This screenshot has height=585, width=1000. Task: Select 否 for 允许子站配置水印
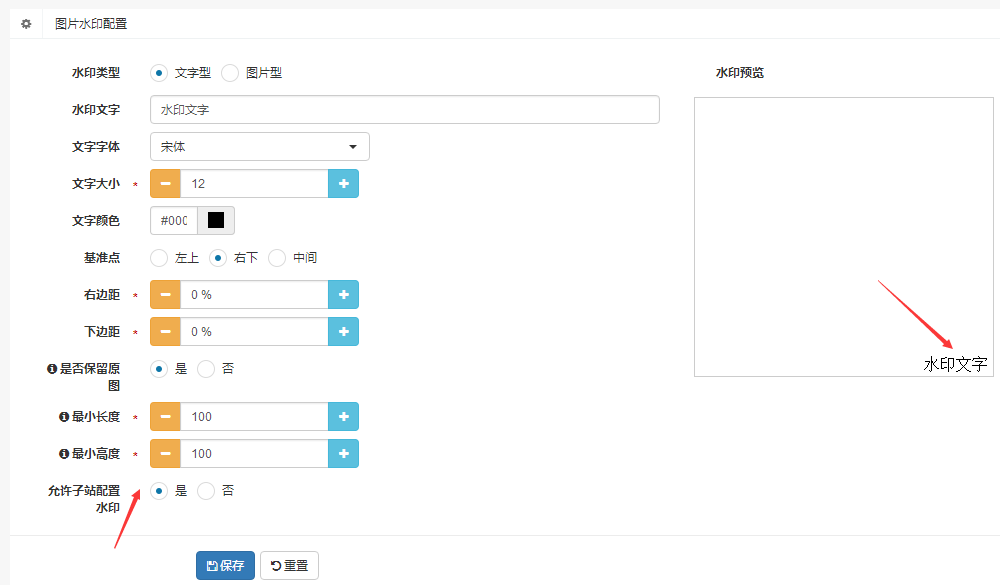click(206, 491)
